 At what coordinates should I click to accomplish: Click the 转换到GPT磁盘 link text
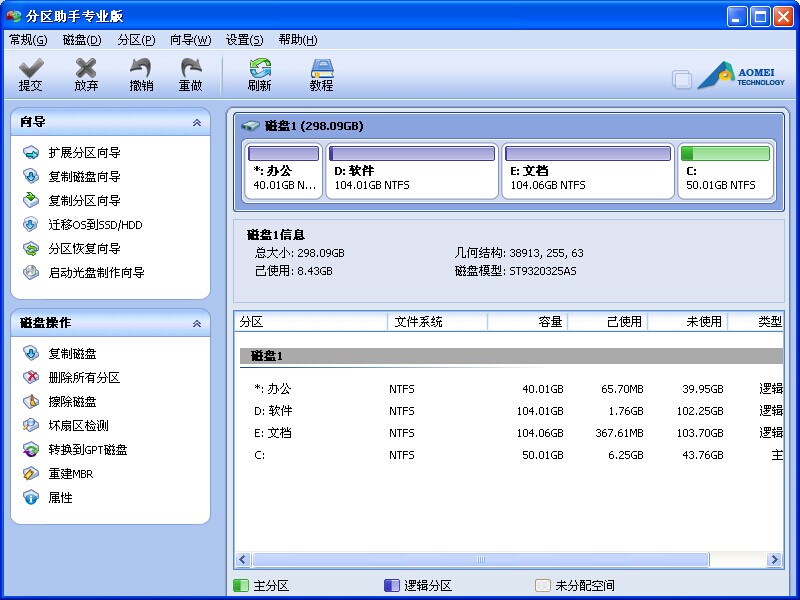[x=88, y=449]
